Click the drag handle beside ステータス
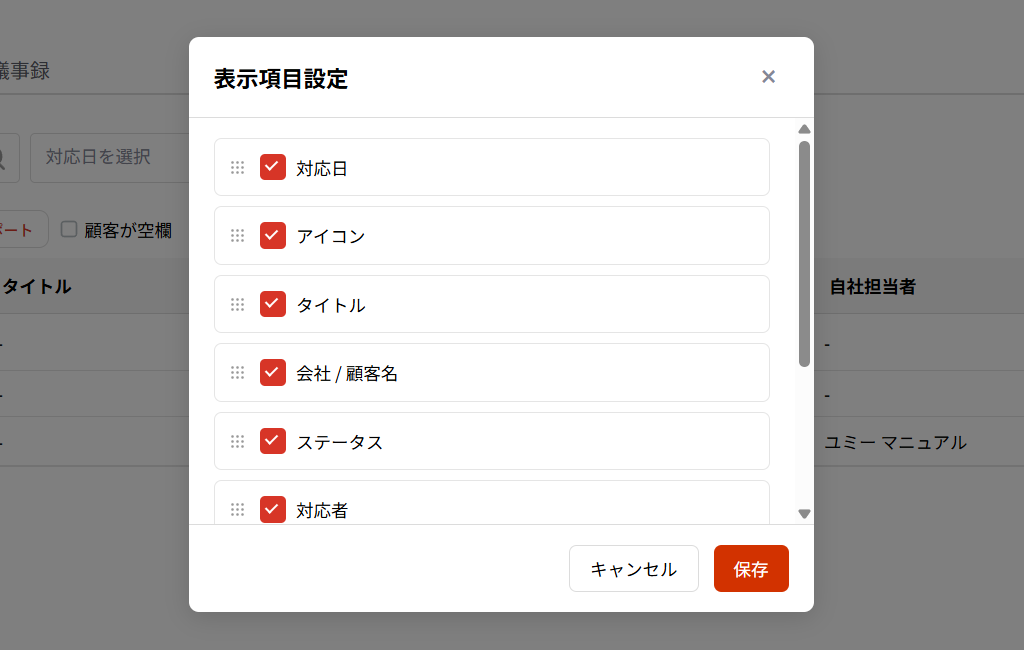Viewport: 1024px width, 650px height. click(x=237, y=441)
